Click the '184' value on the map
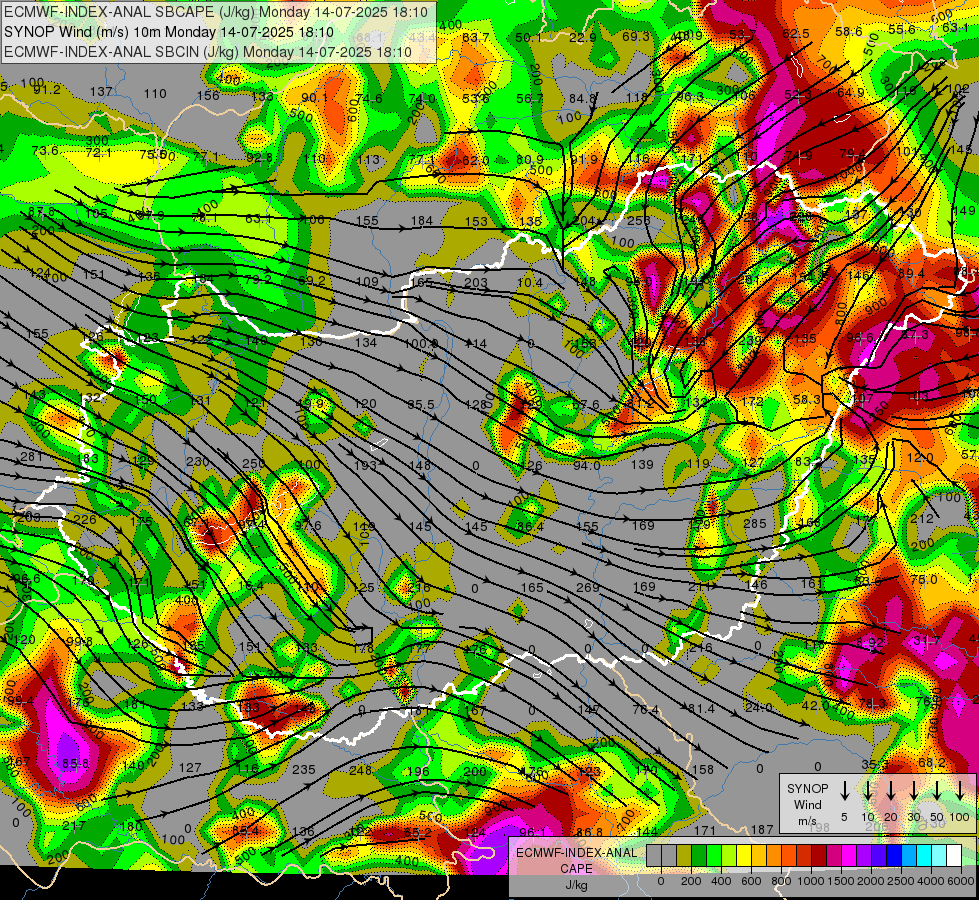Screen dimensions: 979x900 [422, 220]
